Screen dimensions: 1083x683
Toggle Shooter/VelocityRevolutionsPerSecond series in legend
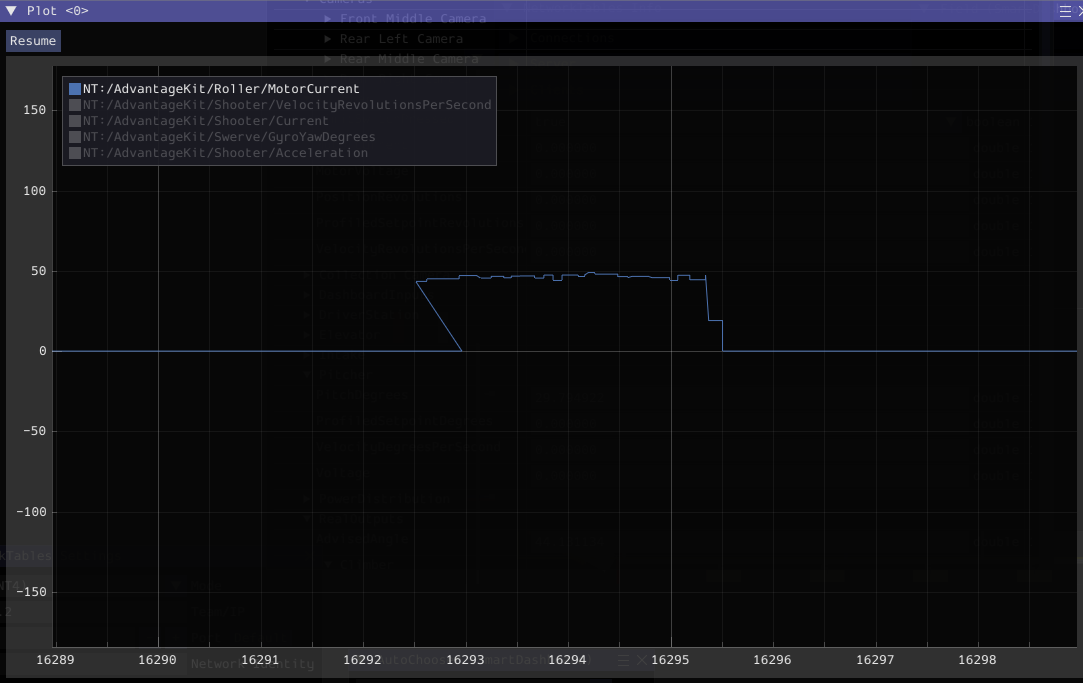tap(280, 104)
